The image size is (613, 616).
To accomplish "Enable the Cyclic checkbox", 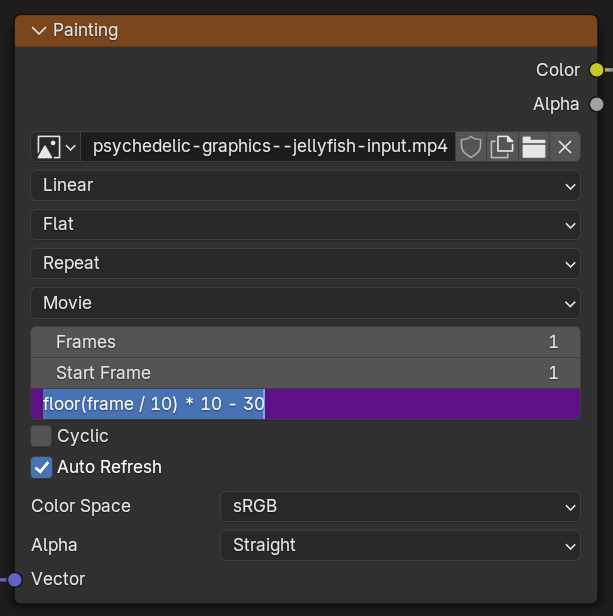I will point(41,436).
